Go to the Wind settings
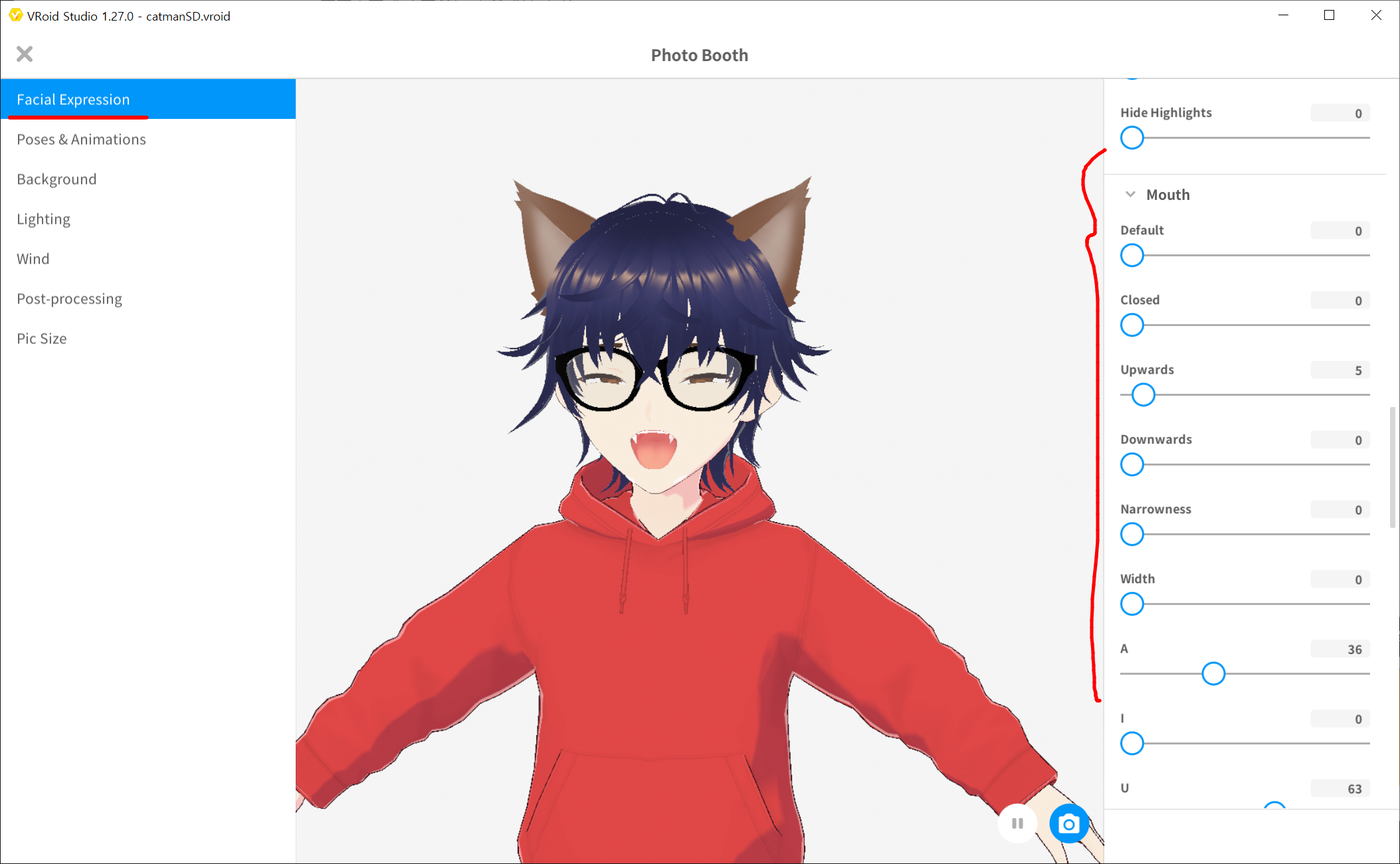 33,259
